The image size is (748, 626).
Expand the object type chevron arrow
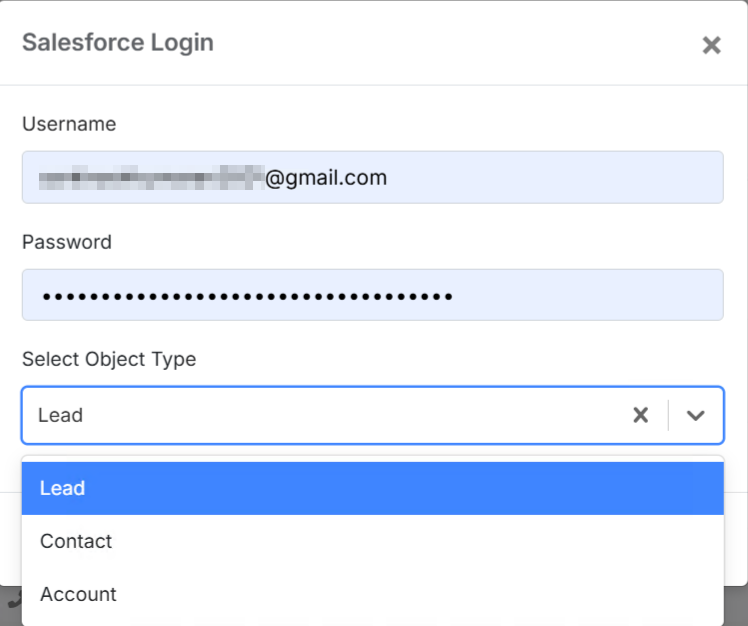tap(696, 415)
